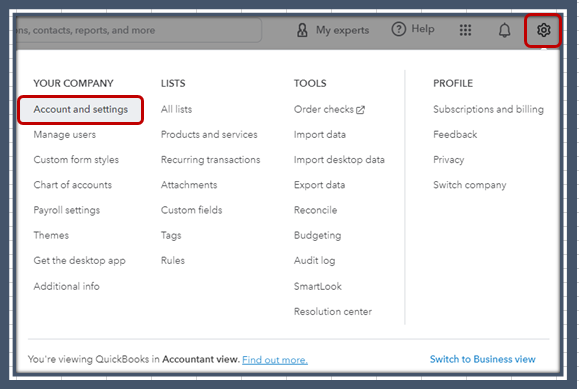The width and height of the screenshot is (579, 389).
Task: Open Rules under Lists
Action: 173,260
